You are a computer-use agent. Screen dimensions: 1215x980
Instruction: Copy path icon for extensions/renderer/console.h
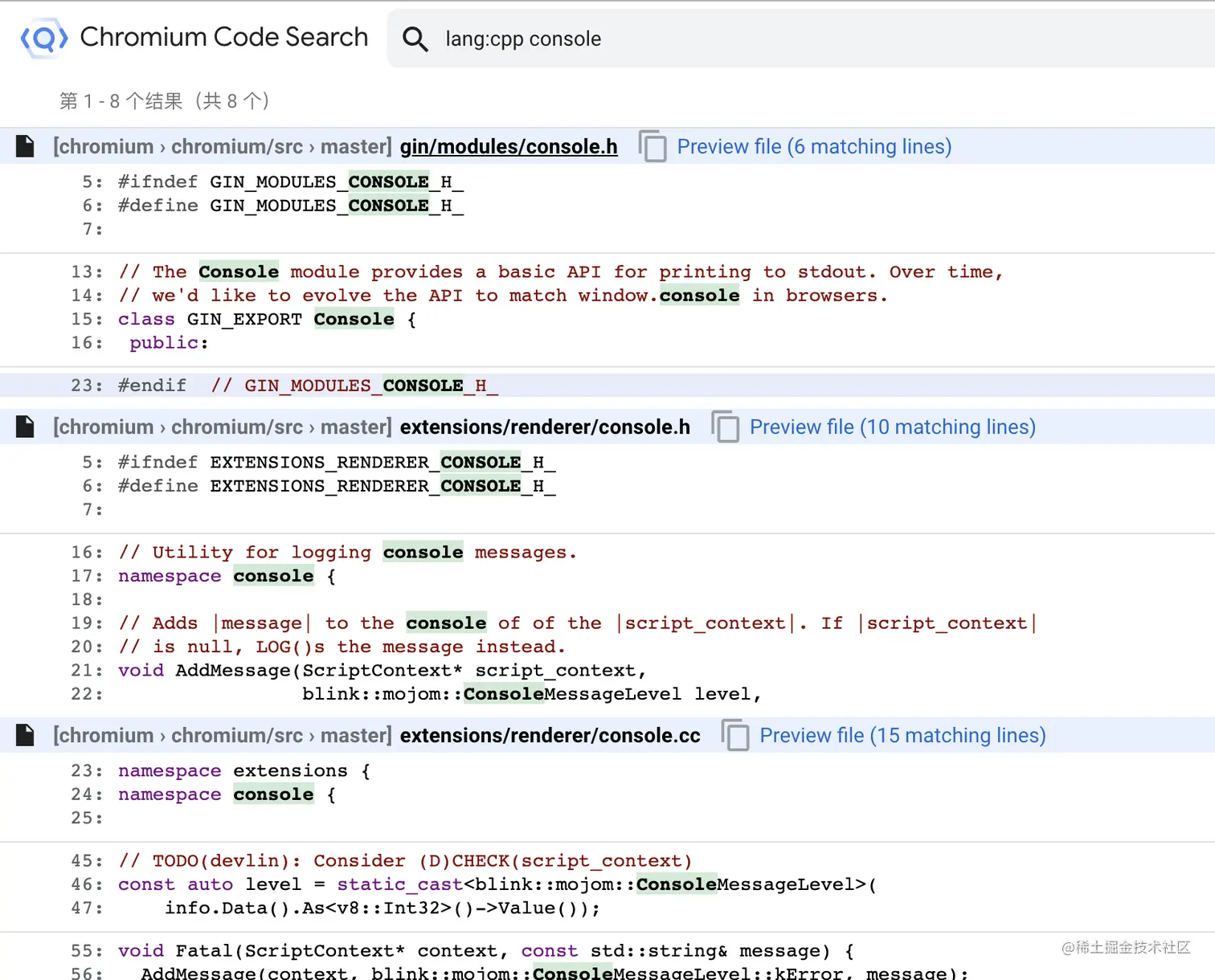[725, 427]
